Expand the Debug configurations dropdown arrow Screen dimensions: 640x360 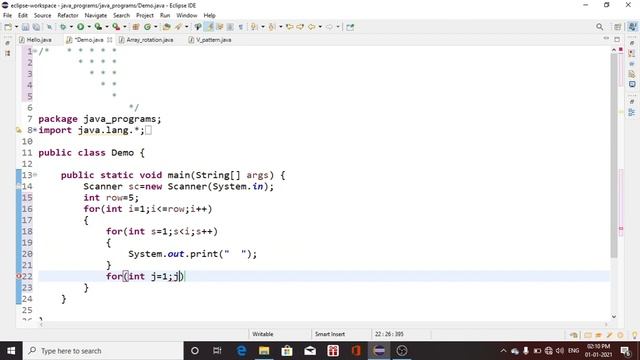point(71,27)
